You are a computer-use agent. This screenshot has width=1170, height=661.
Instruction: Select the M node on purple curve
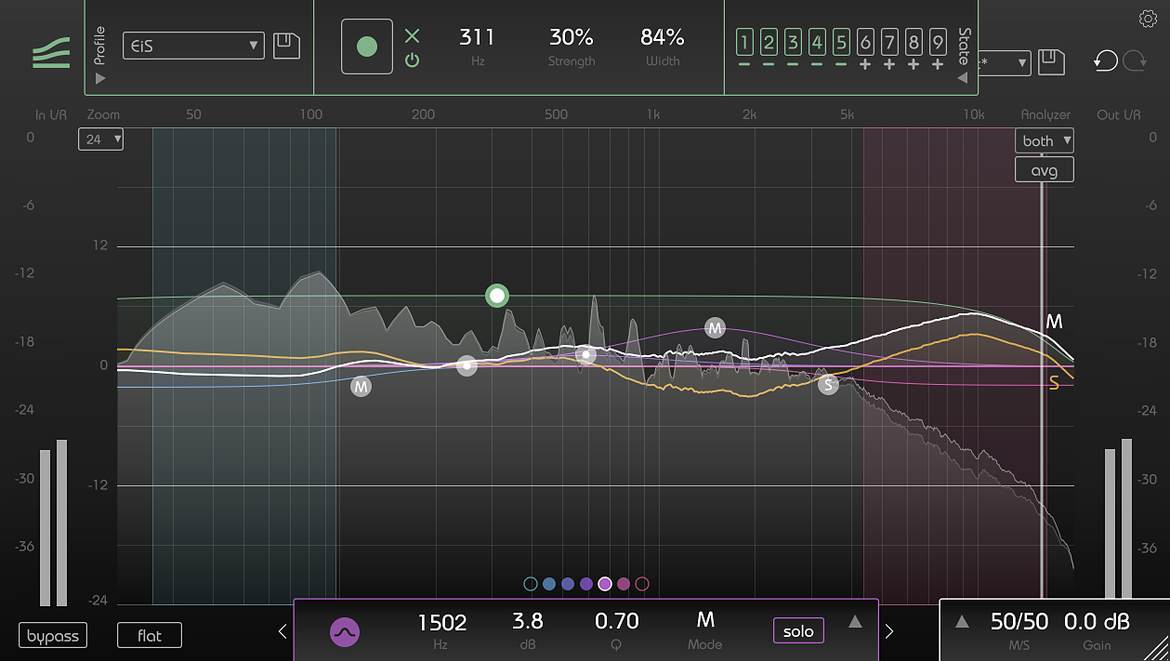pos(715,328)
